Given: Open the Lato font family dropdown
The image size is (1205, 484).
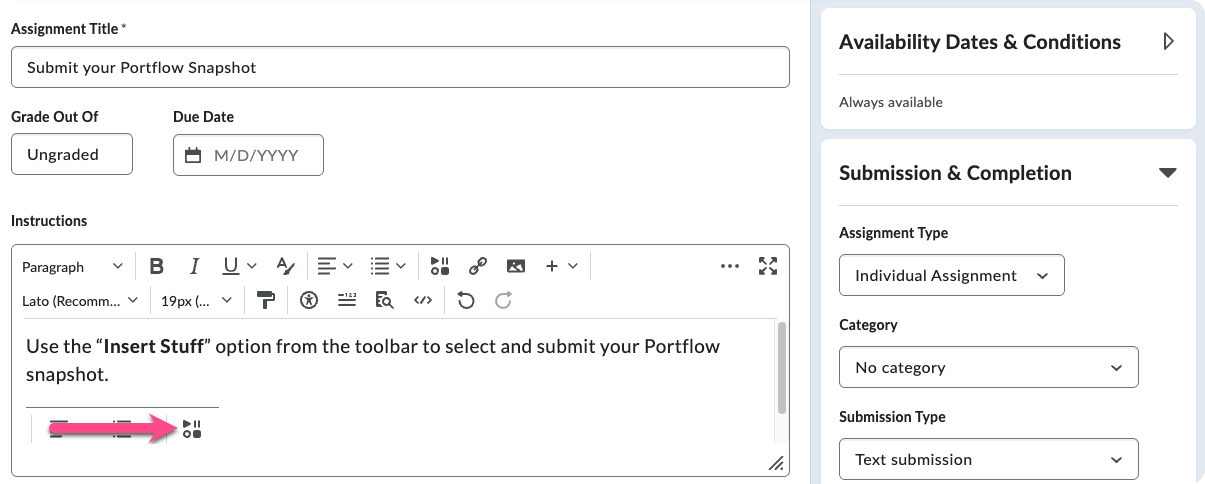Looking at the screenshot, I should [x=80, y=300].
